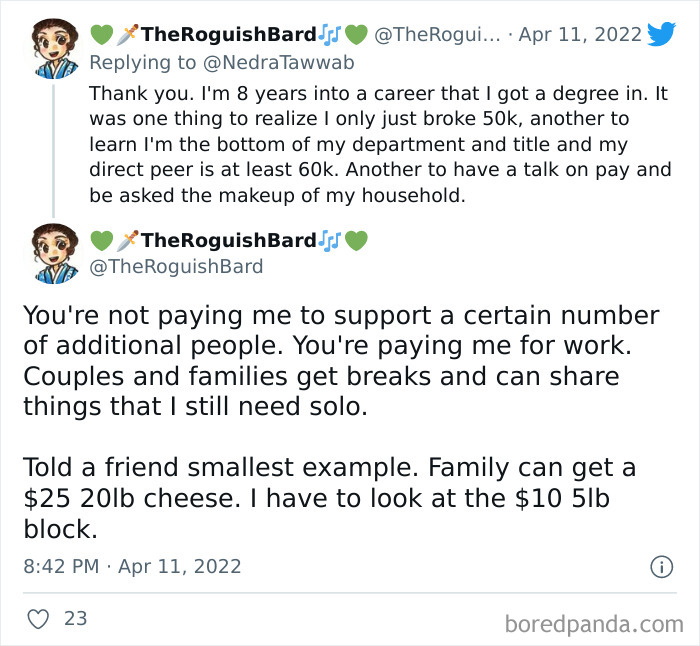This screenshot has height=646, width=700.
Task: Open the @TheRoguishBard handle below the main name
Action: point(176,266)
